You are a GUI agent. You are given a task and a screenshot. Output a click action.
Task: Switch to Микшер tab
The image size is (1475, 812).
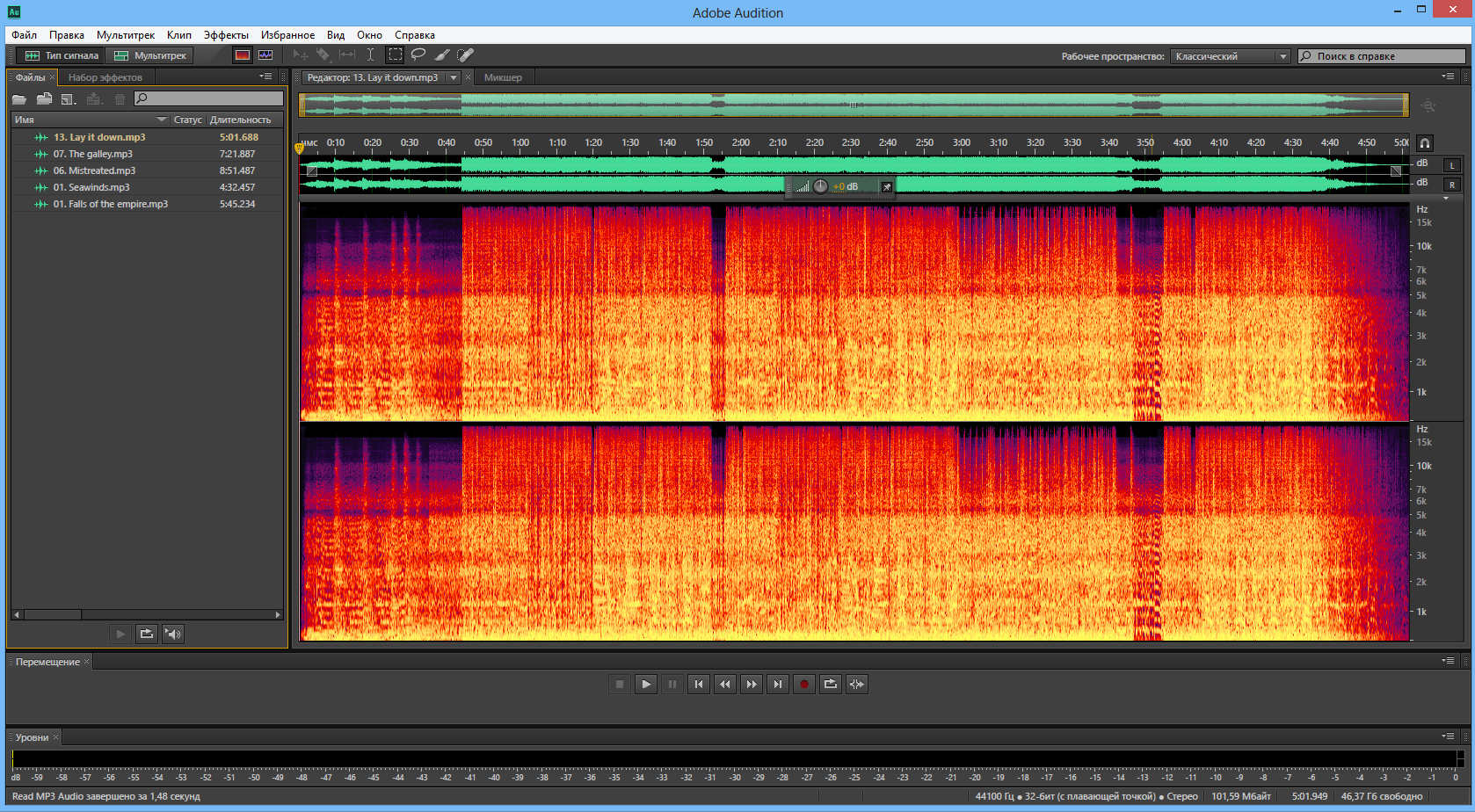tap(503, 77)
